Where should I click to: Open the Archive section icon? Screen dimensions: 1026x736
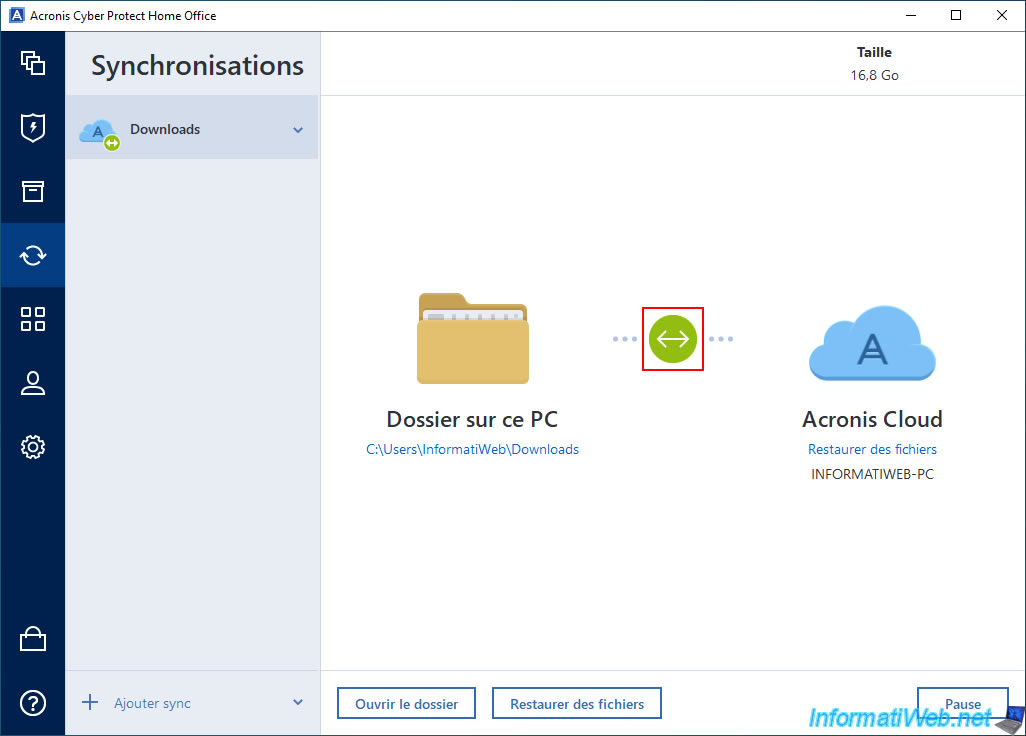(x=33, y=191)
